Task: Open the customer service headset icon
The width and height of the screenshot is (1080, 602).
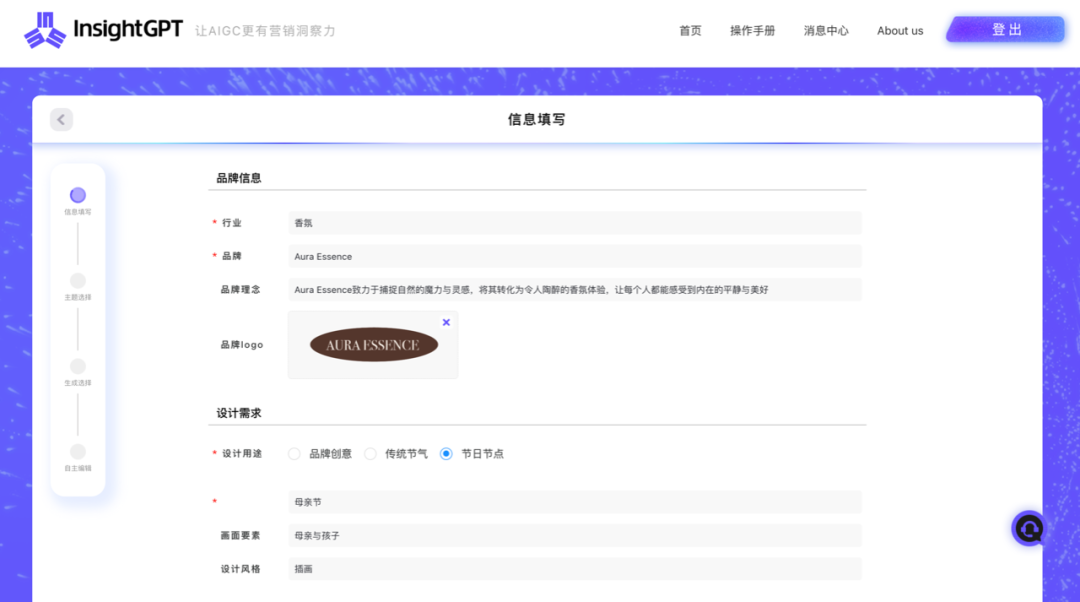Action: click(x=1028, y=528)
